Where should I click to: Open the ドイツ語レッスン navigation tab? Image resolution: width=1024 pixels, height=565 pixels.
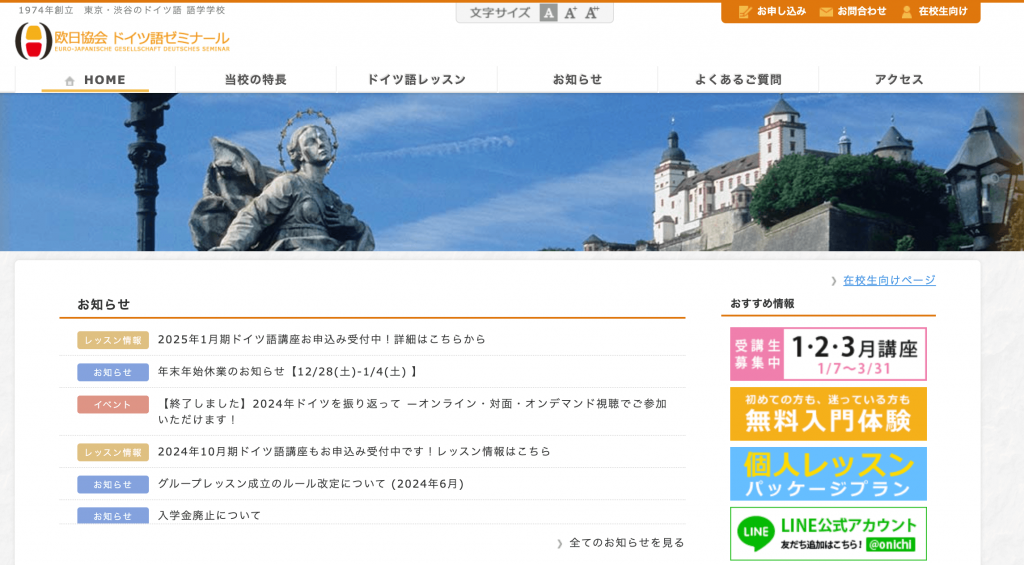(x=417, y=80)
